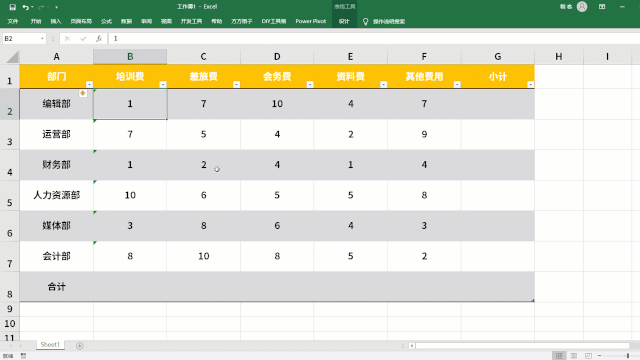Click the confirm checkmark in formula bar

coord(83,38)
